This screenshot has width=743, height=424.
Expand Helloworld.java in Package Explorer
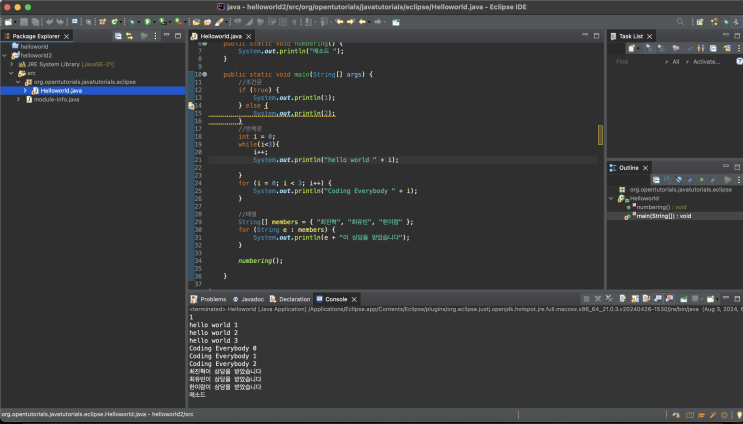[25, 90]
